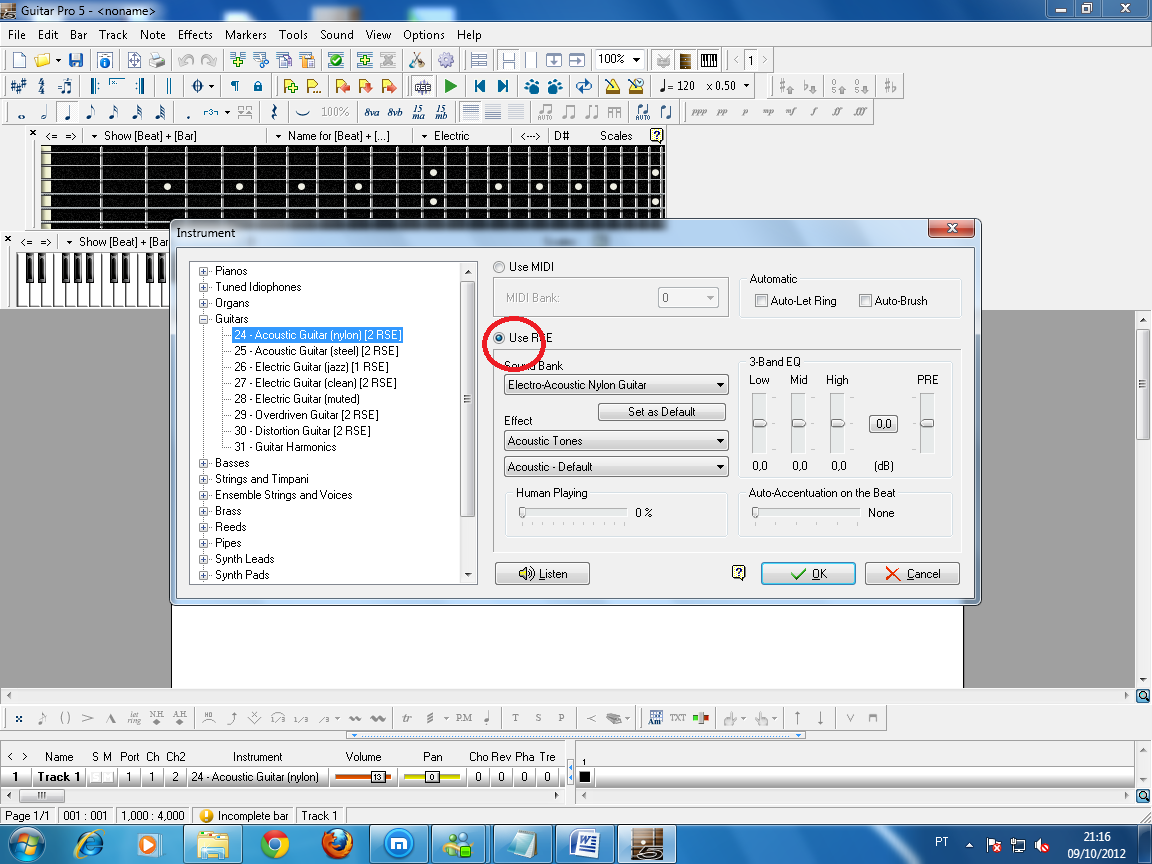Screen dimensions: 1152x864
Task: Start playback with the green play icon
Action: pos(450,87)
